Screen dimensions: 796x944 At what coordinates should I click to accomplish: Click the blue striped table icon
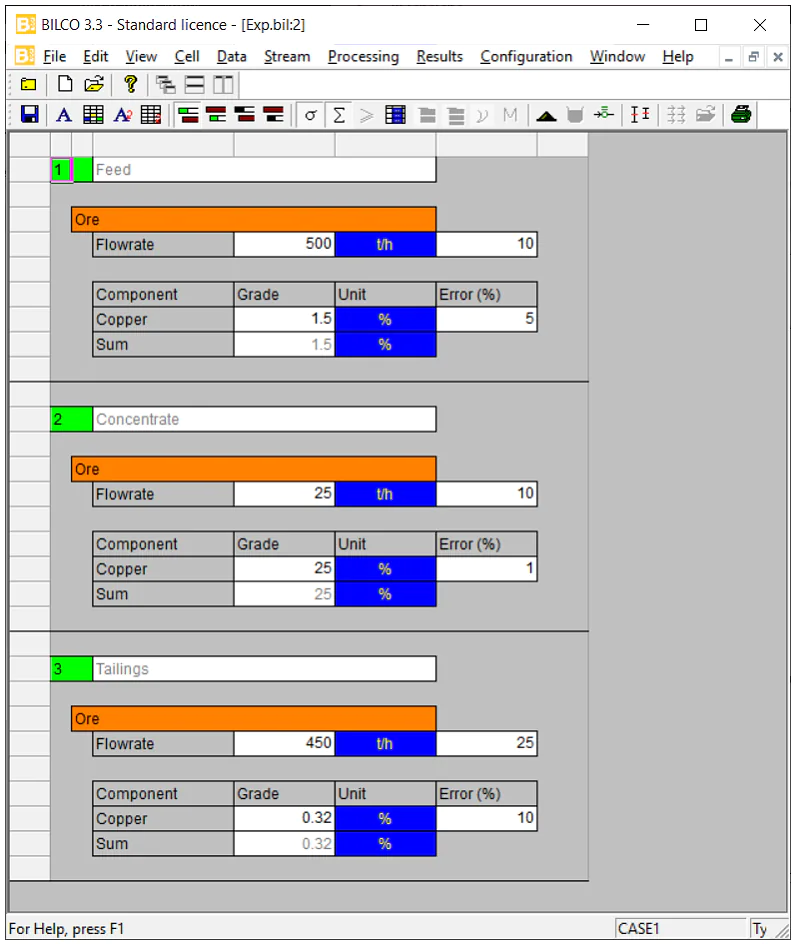coord(396,114)
